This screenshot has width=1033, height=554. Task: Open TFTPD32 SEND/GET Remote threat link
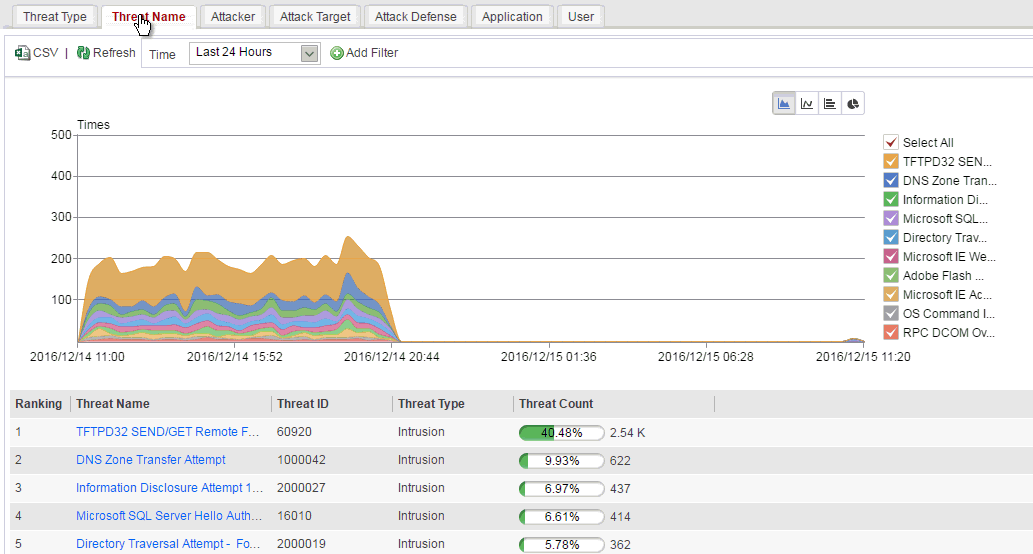tap(167, 432)
